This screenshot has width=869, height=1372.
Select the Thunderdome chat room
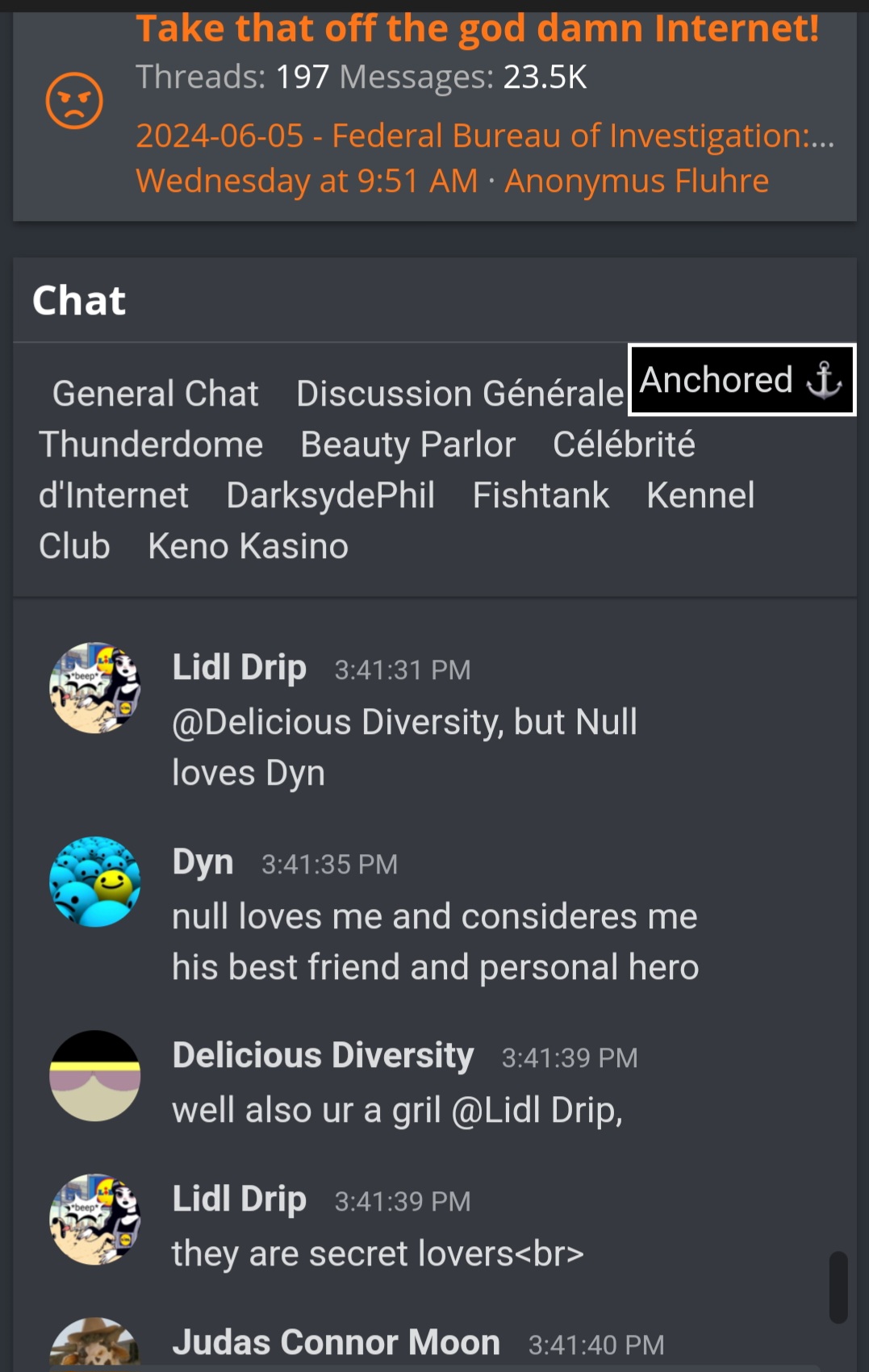pos(151,444)
